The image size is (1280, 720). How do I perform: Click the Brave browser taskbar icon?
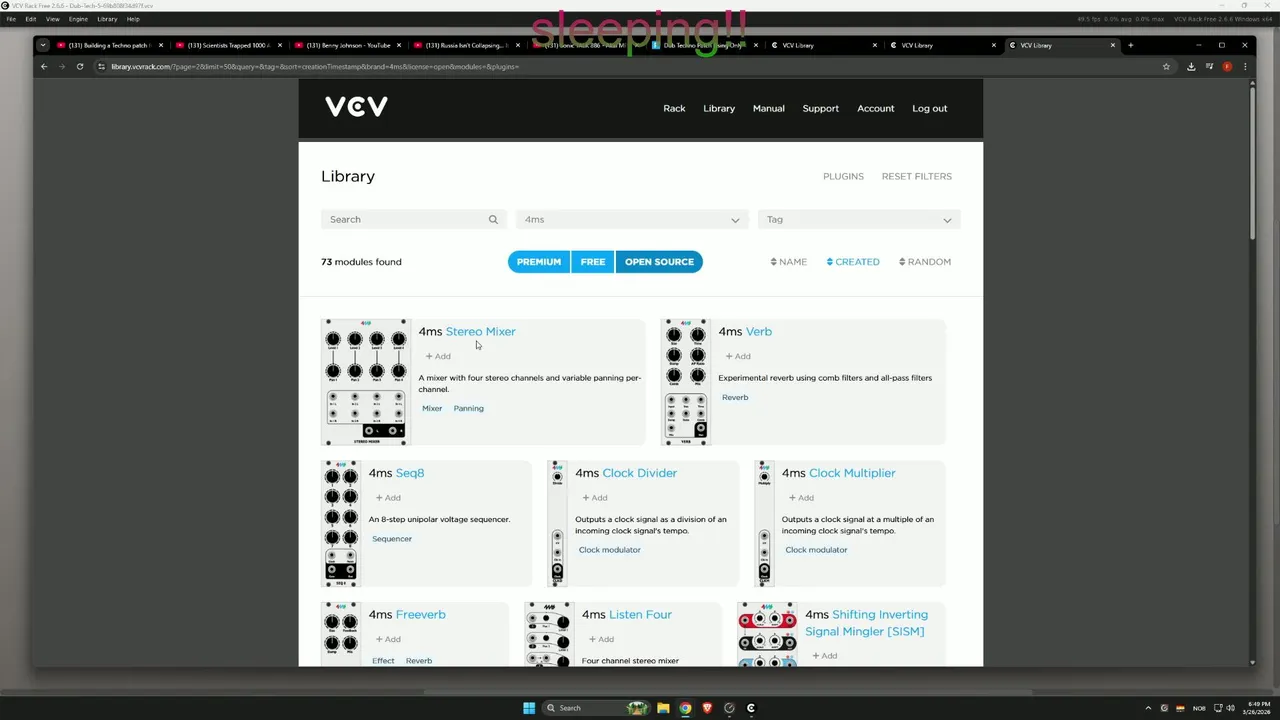pos(707,708)
